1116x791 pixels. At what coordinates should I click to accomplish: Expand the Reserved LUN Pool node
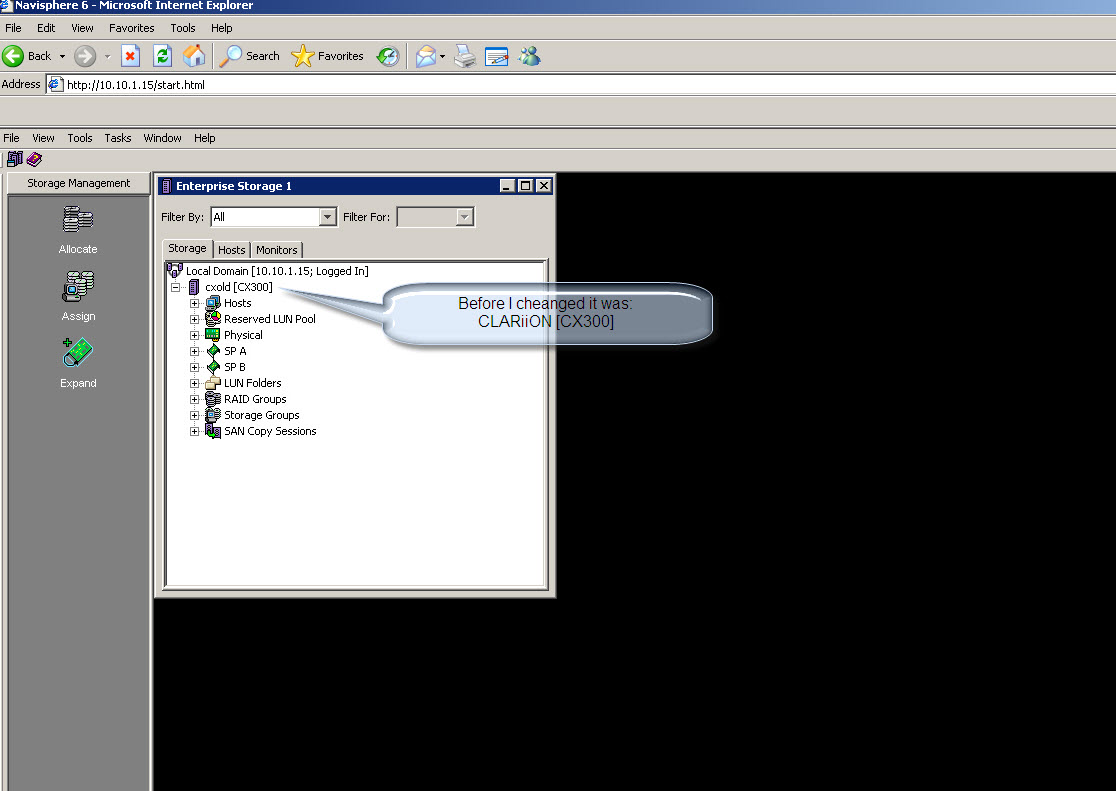[194, 319]
